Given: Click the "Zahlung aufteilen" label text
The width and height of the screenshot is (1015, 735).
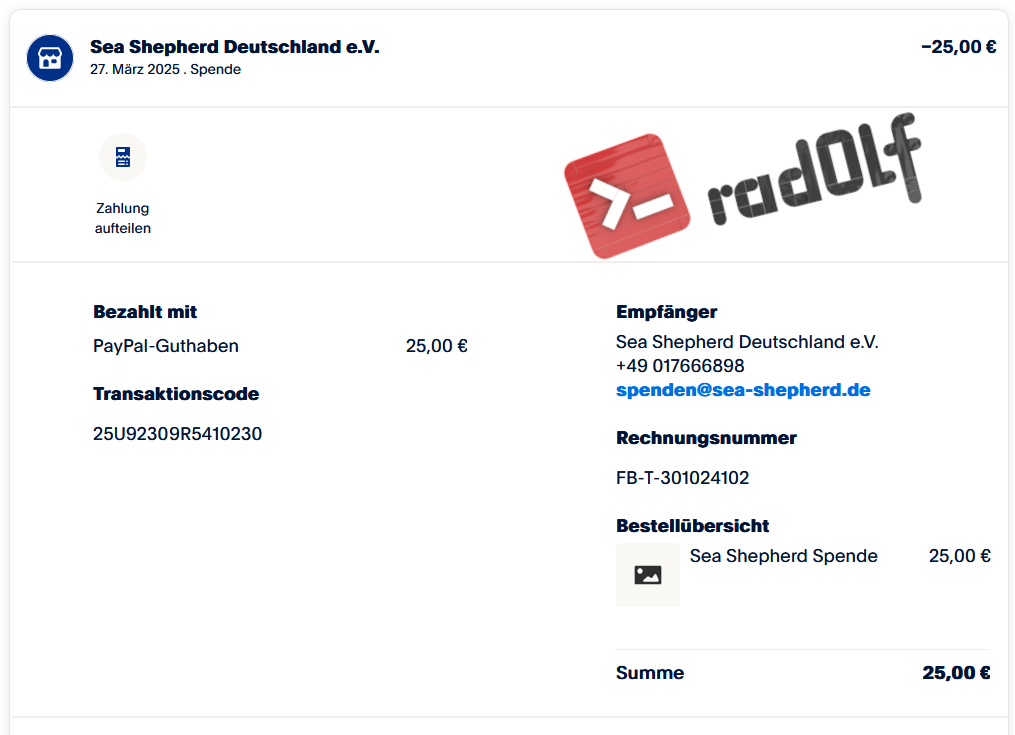Looking at the screenshot, I should 123,218.
